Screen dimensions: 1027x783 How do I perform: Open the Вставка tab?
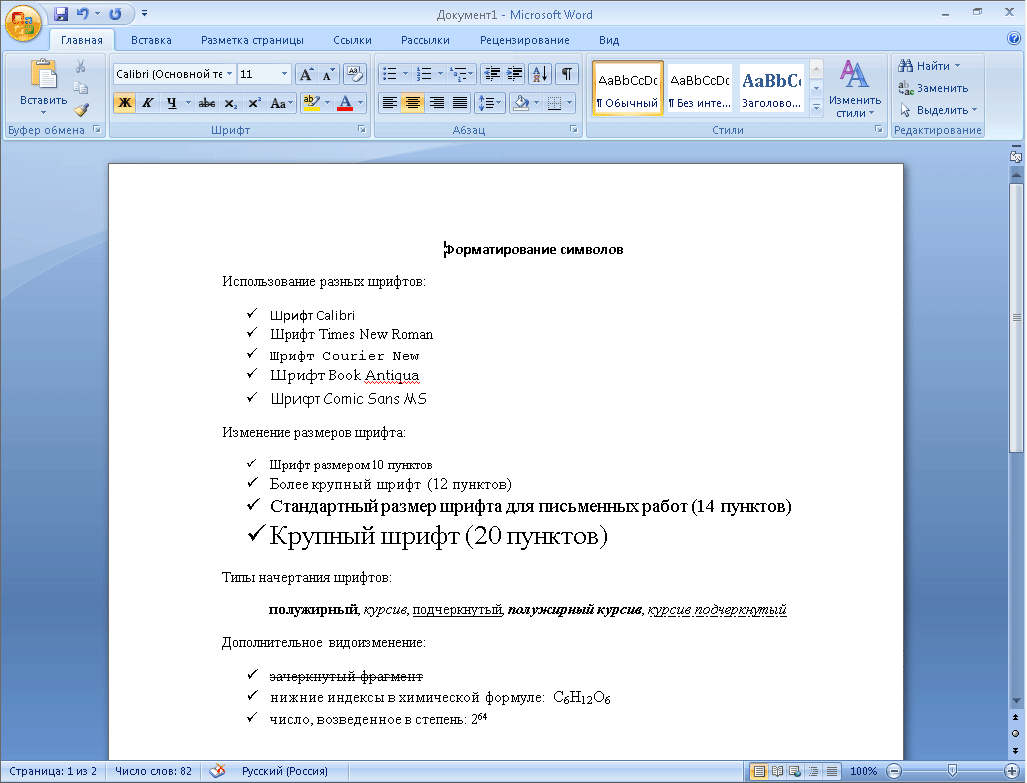coord(151,40)
